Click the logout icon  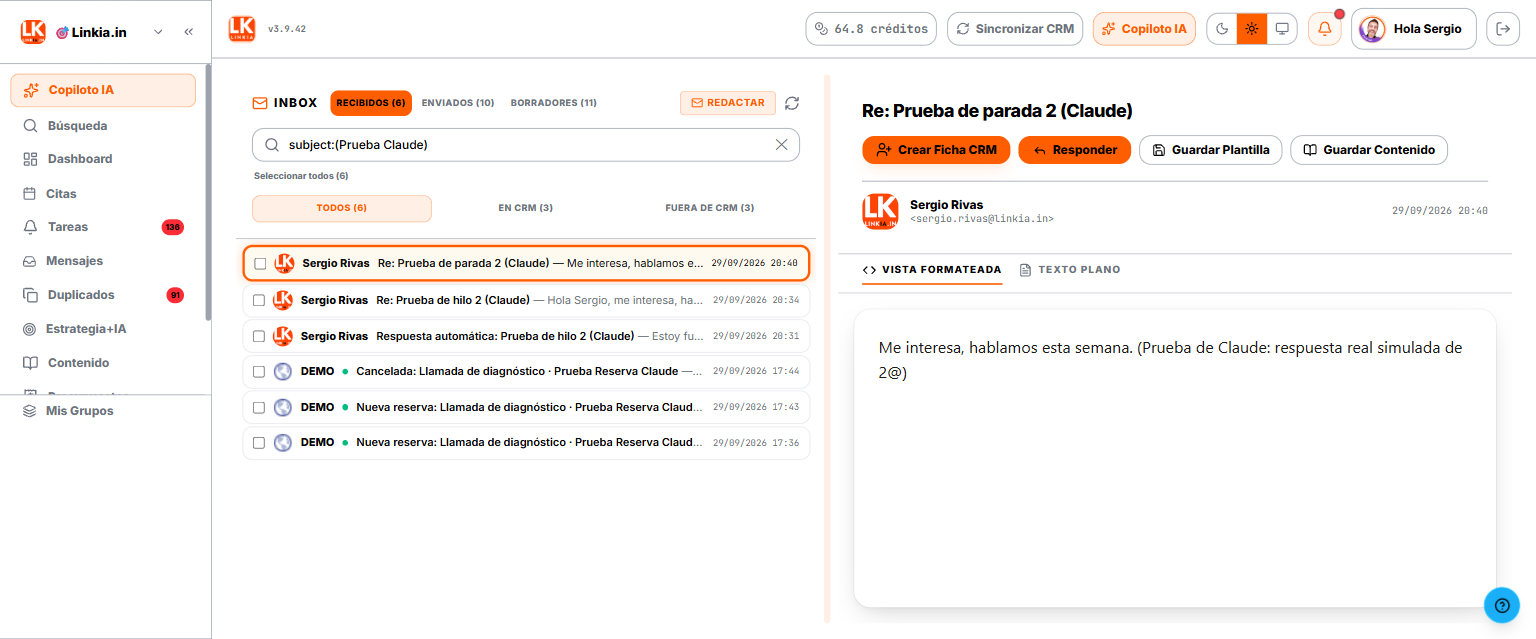click(1502, 29)
